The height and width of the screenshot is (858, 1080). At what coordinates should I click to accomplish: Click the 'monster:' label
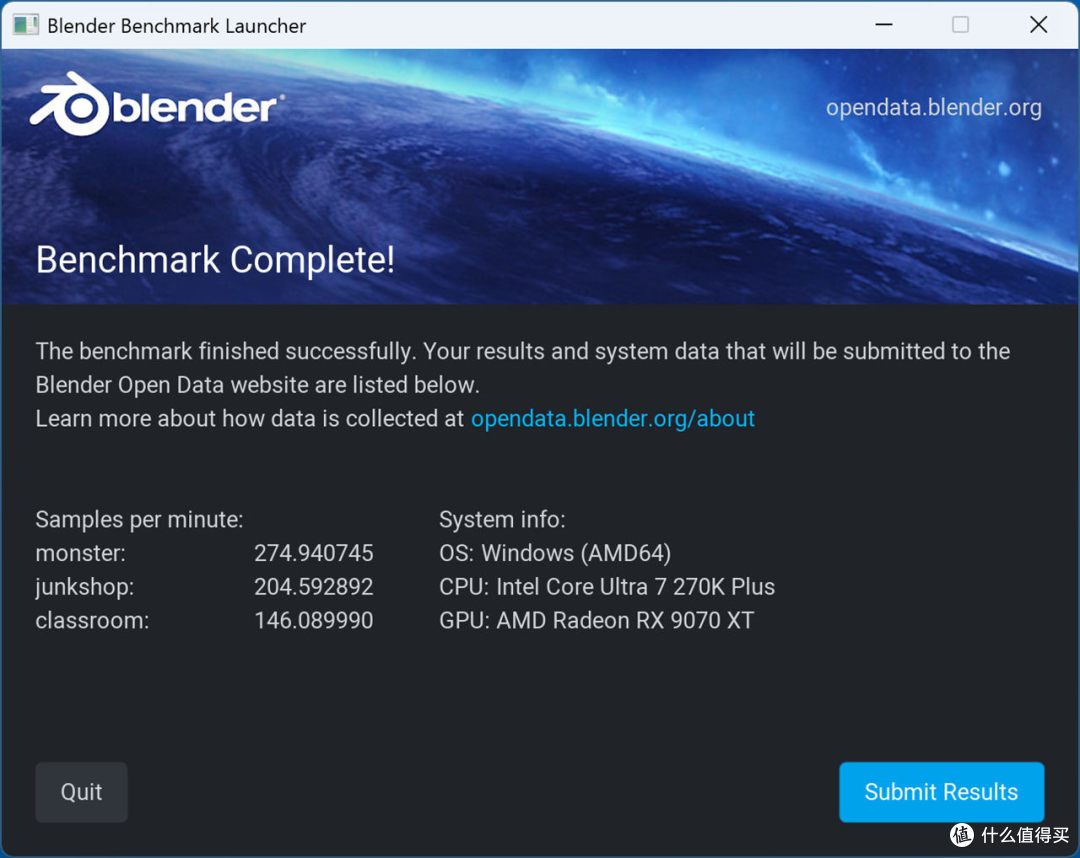click(x=81, y=553)
